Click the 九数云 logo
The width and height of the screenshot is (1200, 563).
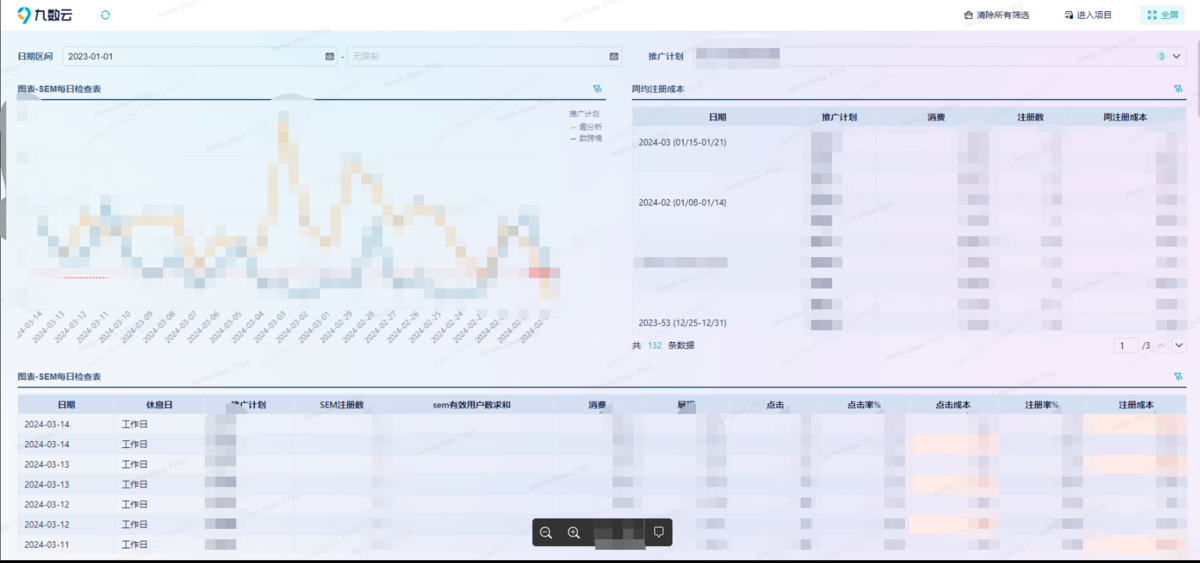pos(45,15)
